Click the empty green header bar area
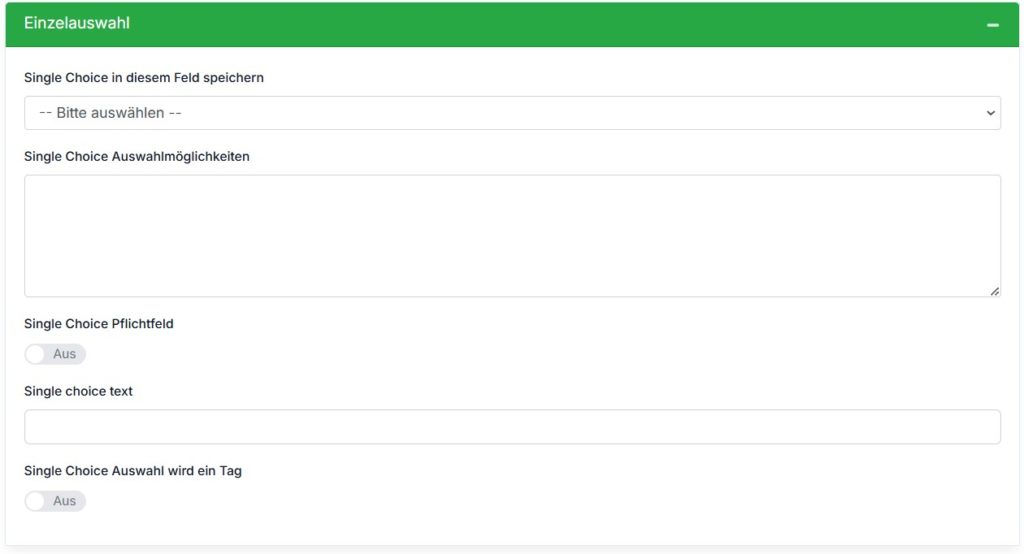The width and height of the screenshot is (1024, 554). tap(555, 24)
